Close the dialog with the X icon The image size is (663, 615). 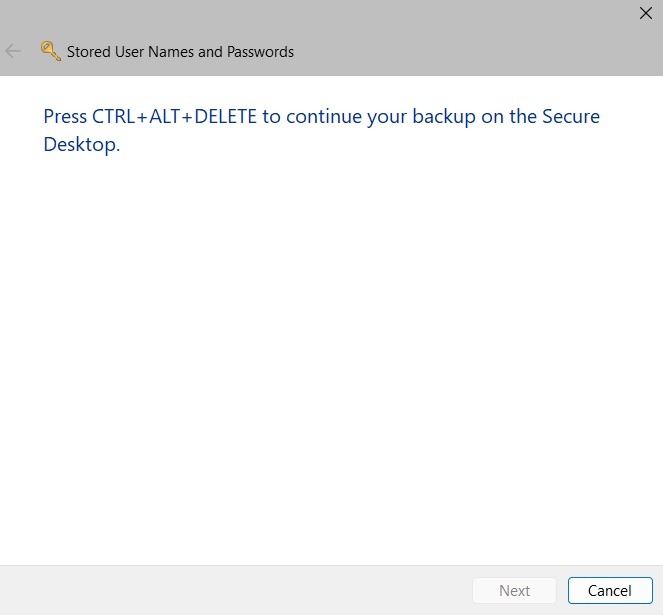[x=646, y=13]
